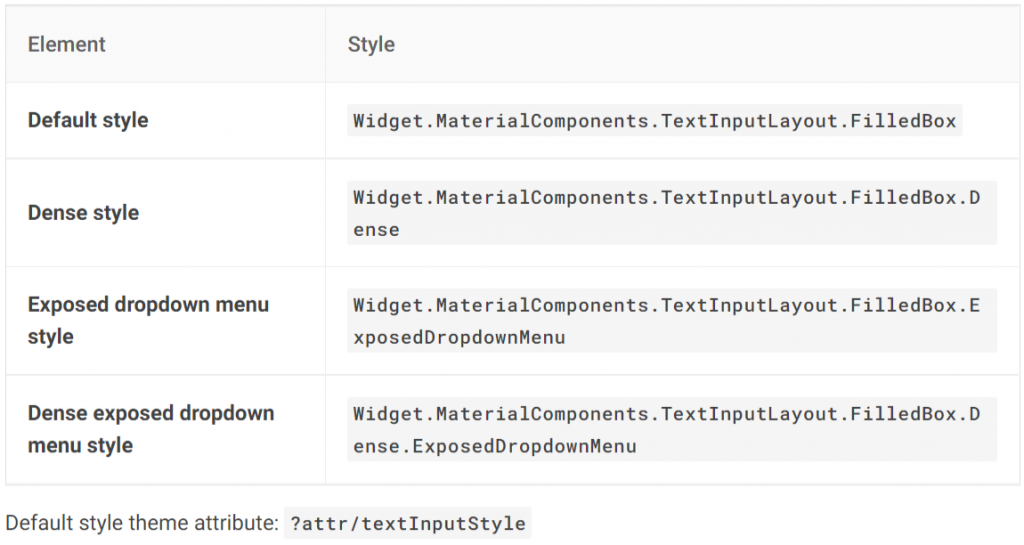Click the "Default style theme attribute:" text
This screenshot has height=545, width=1024.
point(142,523)
